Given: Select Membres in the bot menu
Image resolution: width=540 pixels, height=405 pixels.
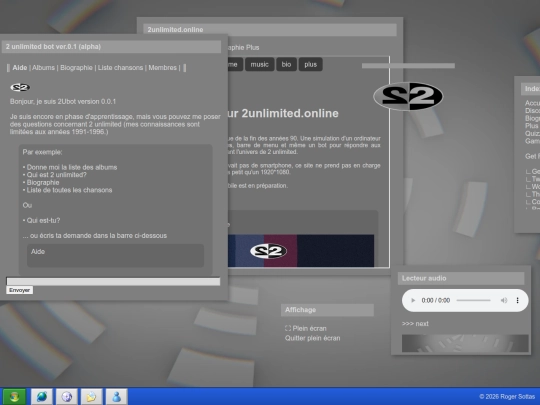Looking at the screenshot, I should [x=163, y=68].
